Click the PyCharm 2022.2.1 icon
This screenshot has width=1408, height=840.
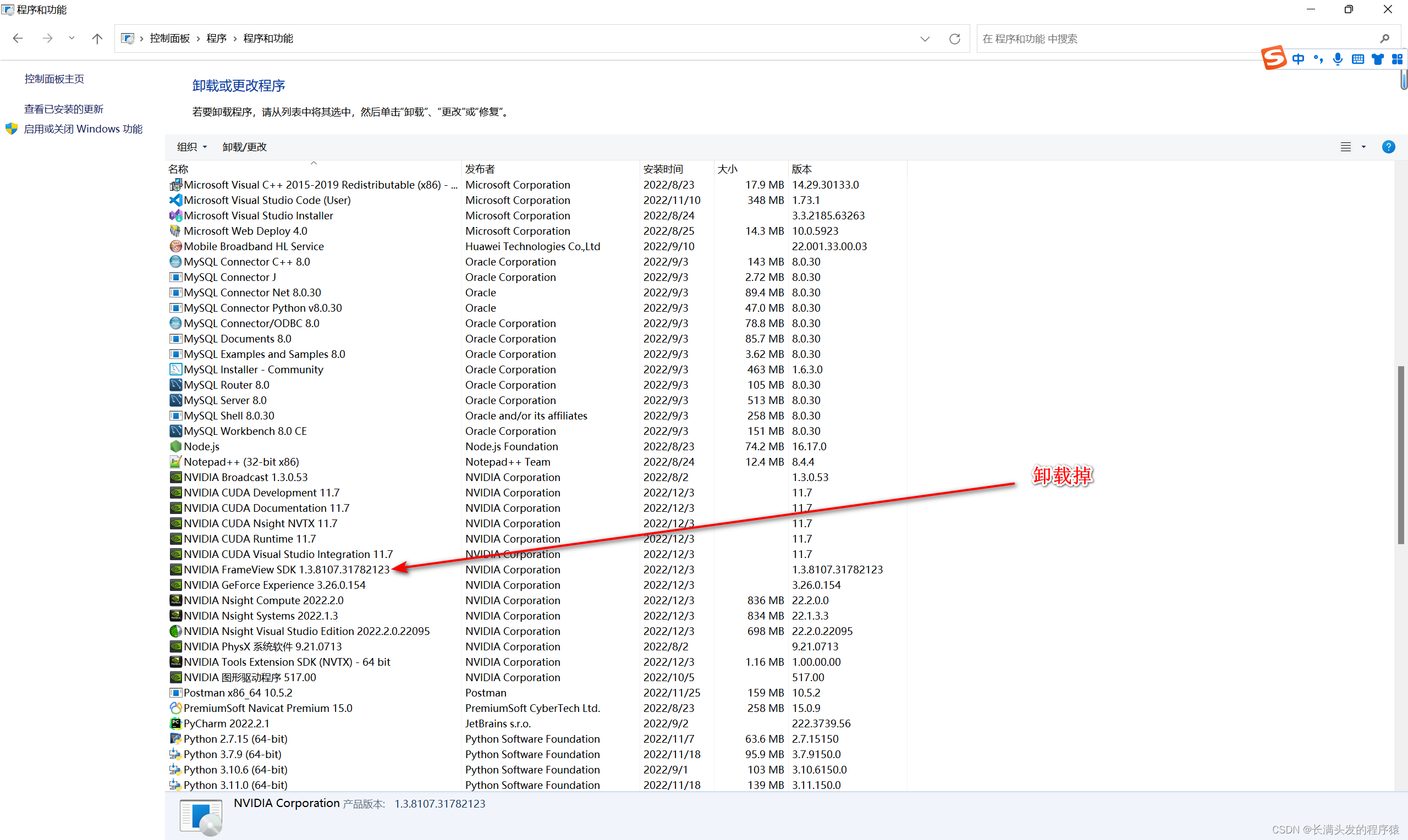[175, 723]
